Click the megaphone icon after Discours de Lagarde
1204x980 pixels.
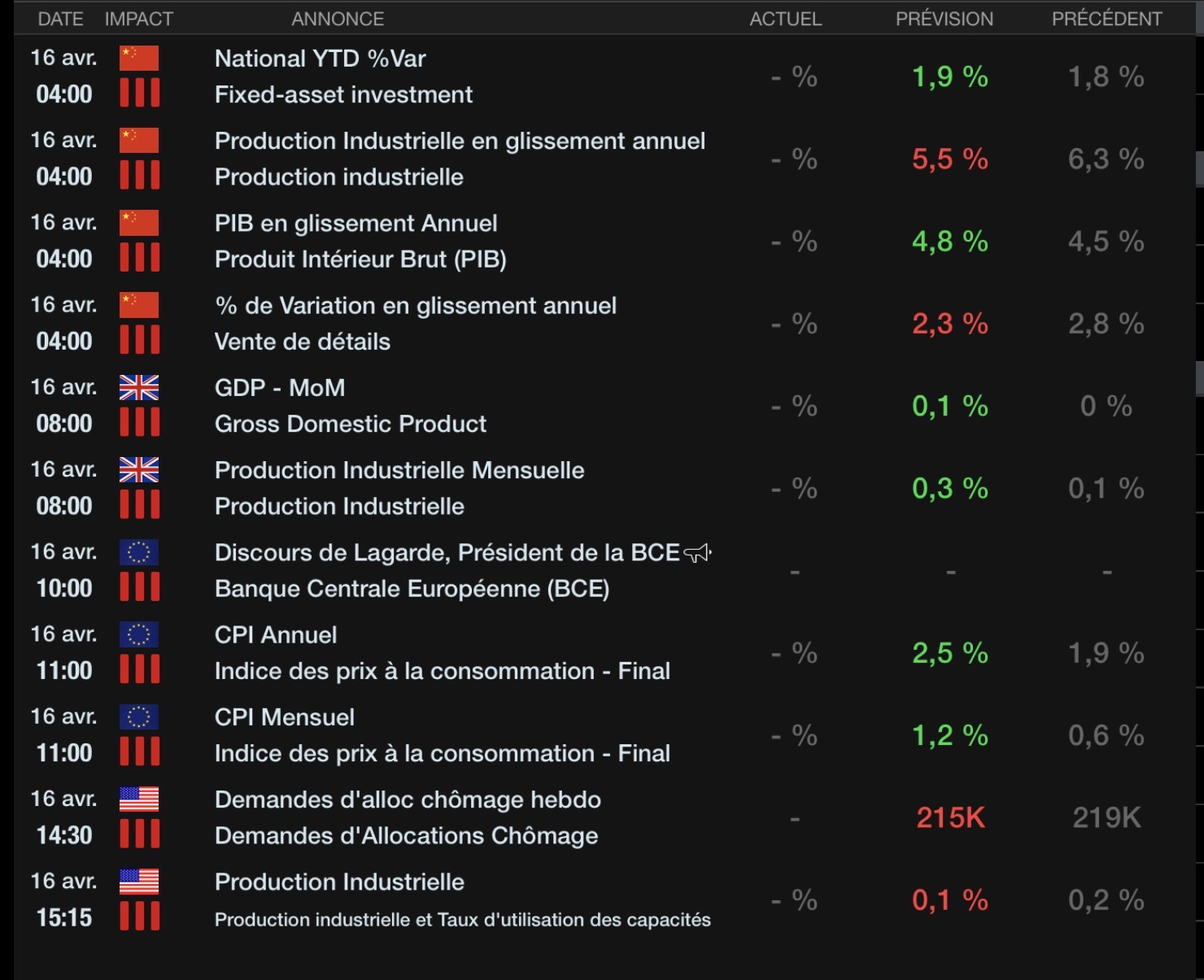(697, 553)
